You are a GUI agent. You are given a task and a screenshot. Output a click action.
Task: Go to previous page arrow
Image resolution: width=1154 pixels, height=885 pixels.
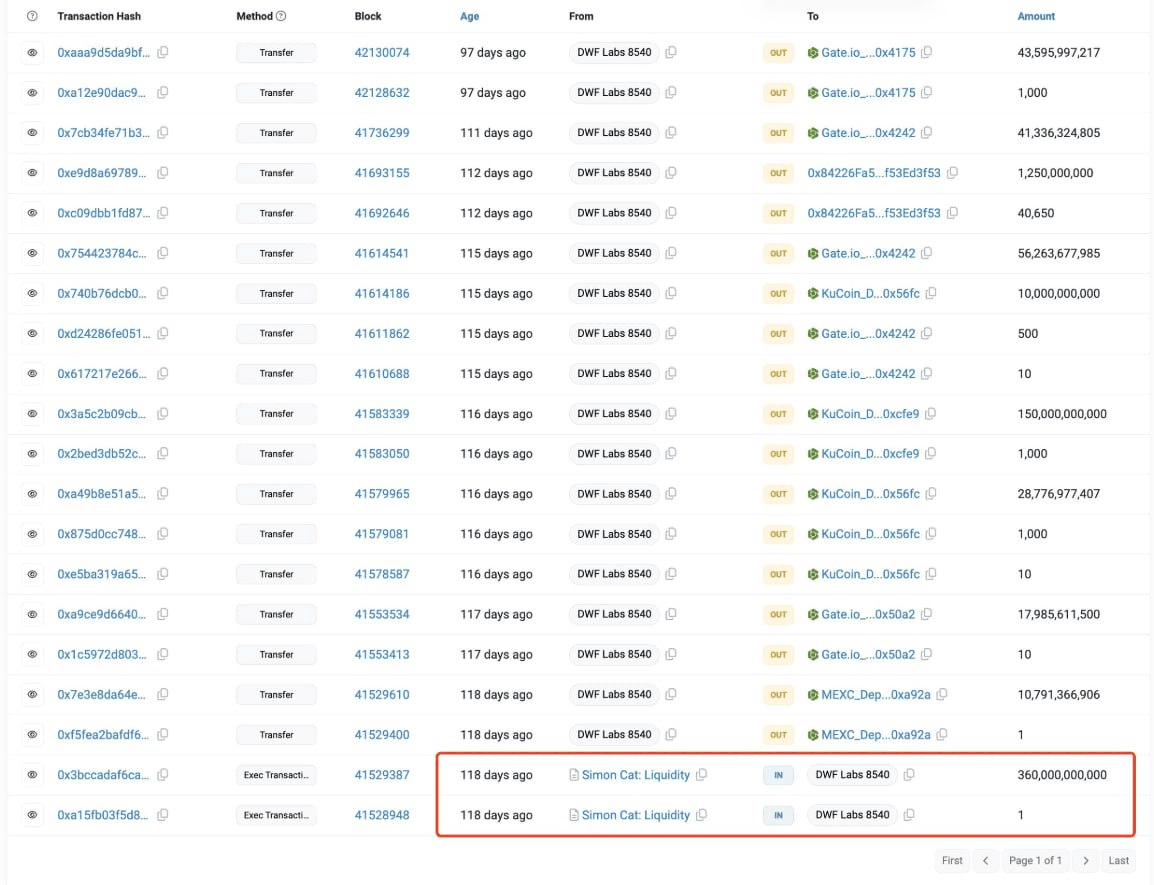(985, 860)
